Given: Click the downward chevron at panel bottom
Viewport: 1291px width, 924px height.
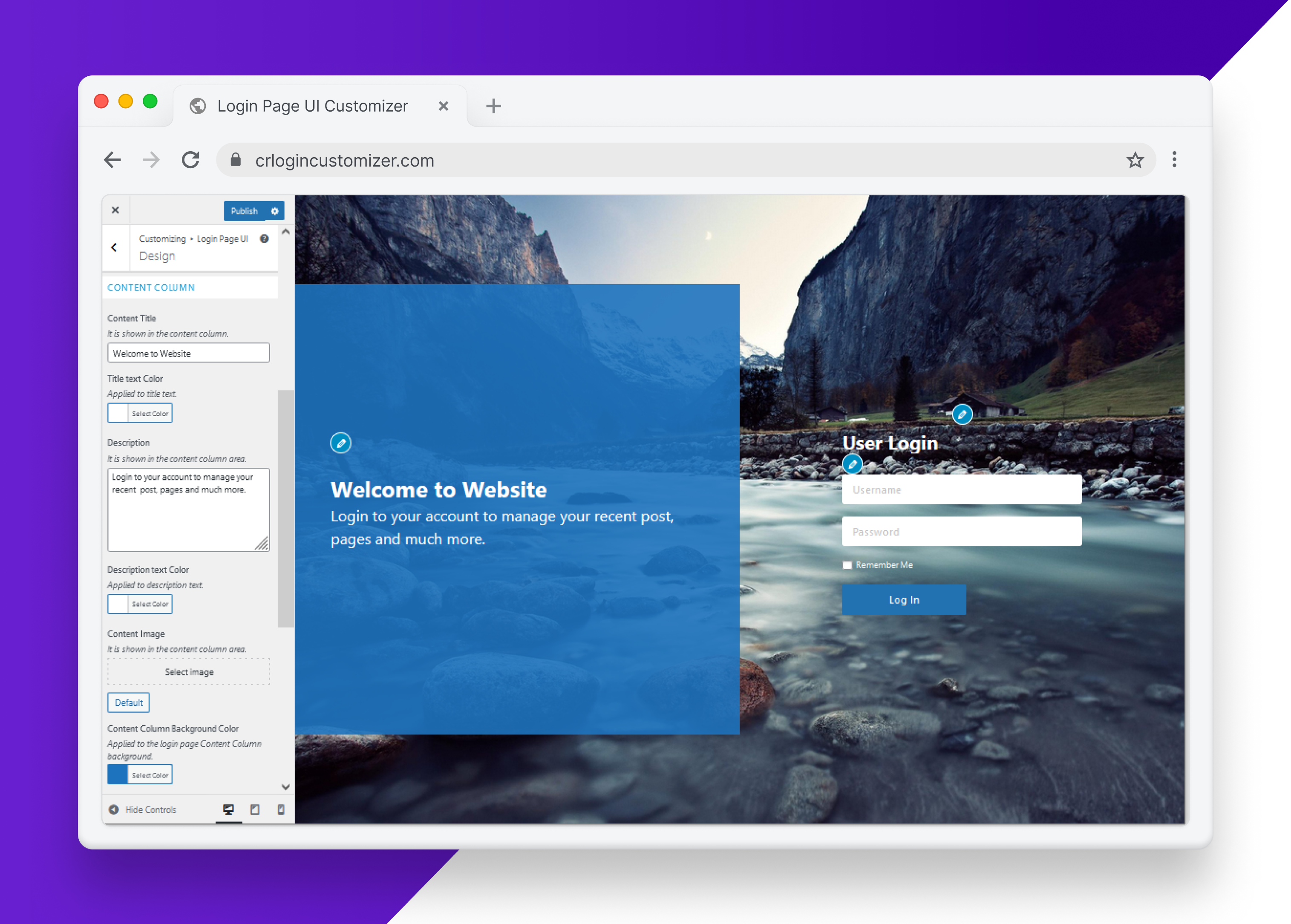Looking at the screenshot, I should (x=286, y=787).
